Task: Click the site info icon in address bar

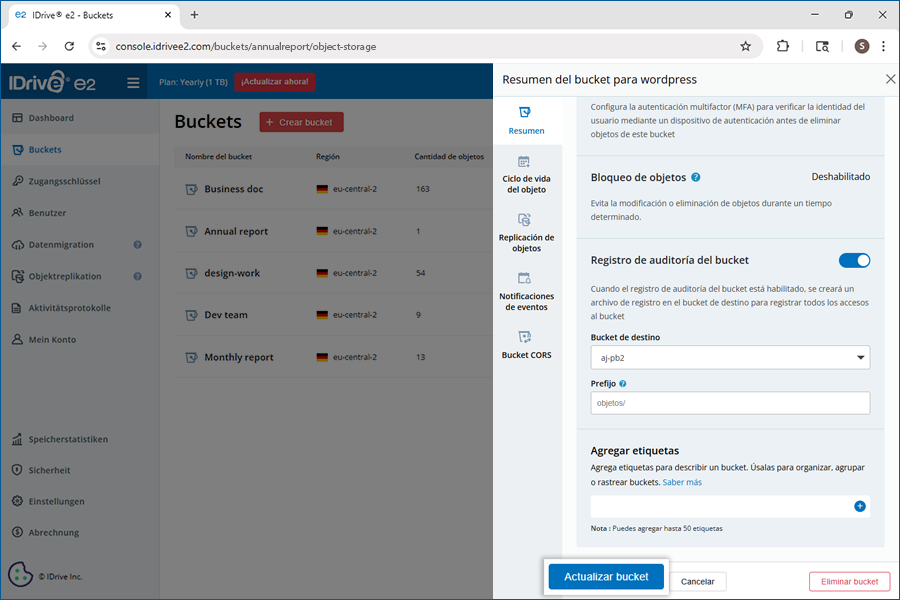Action: [101, 47]
